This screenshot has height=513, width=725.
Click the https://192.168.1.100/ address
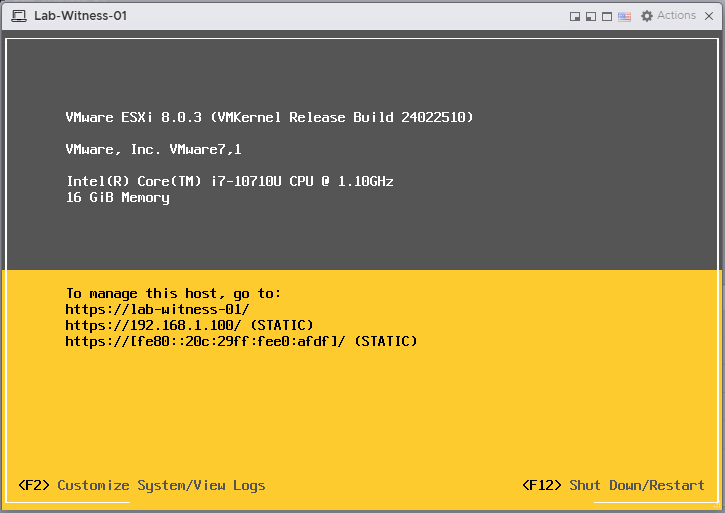[153, 326]
